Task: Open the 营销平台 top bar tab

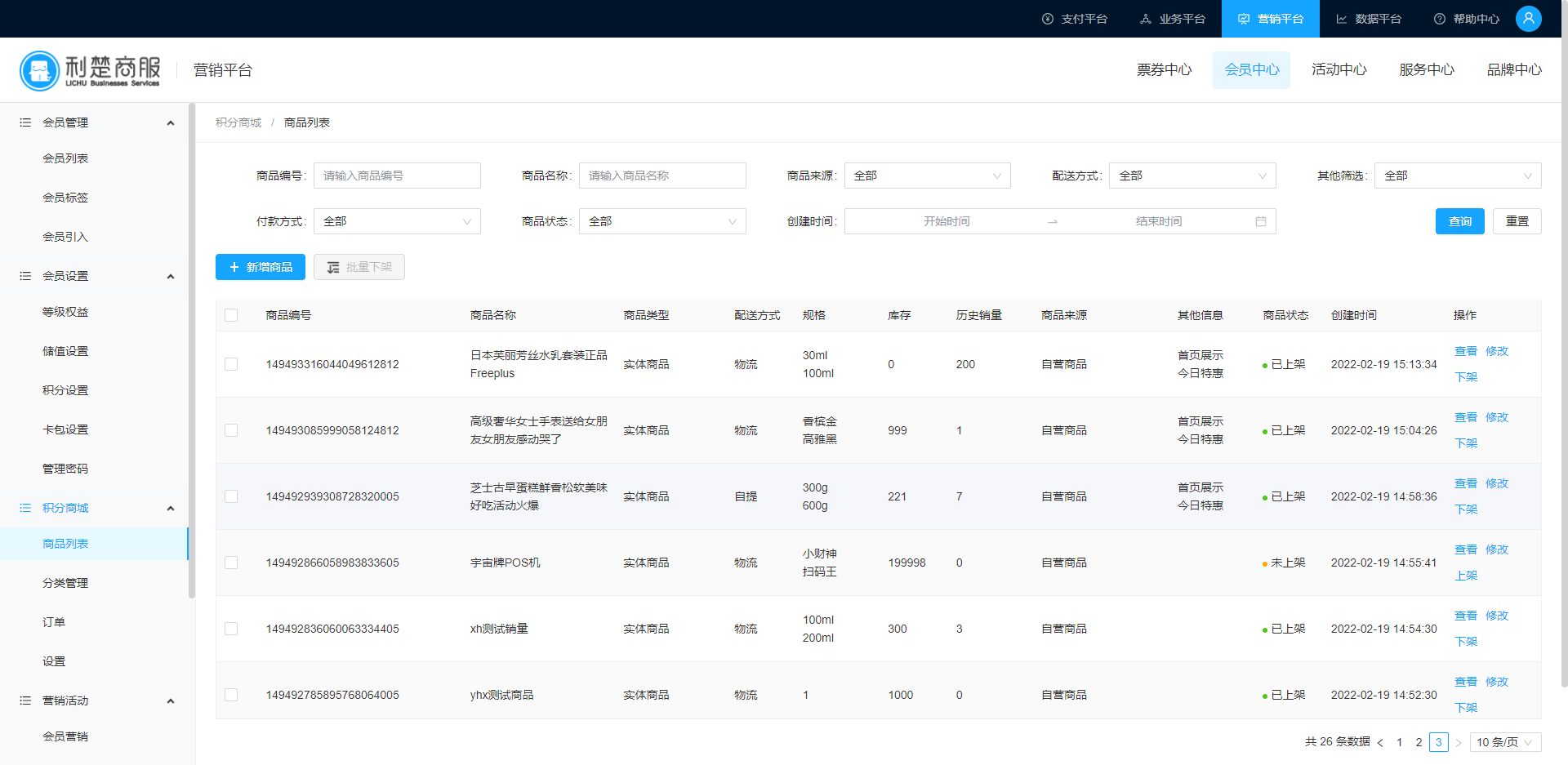Action: pyautogui.click(x=1271, y=19)
